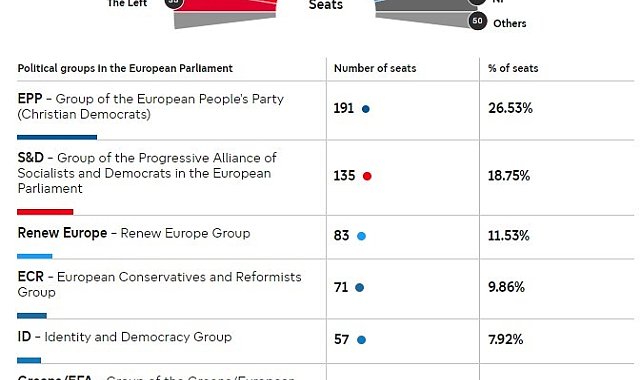The image size is (641, 380).
Task: Click the % of seats column header
Action: click(513, 68)
